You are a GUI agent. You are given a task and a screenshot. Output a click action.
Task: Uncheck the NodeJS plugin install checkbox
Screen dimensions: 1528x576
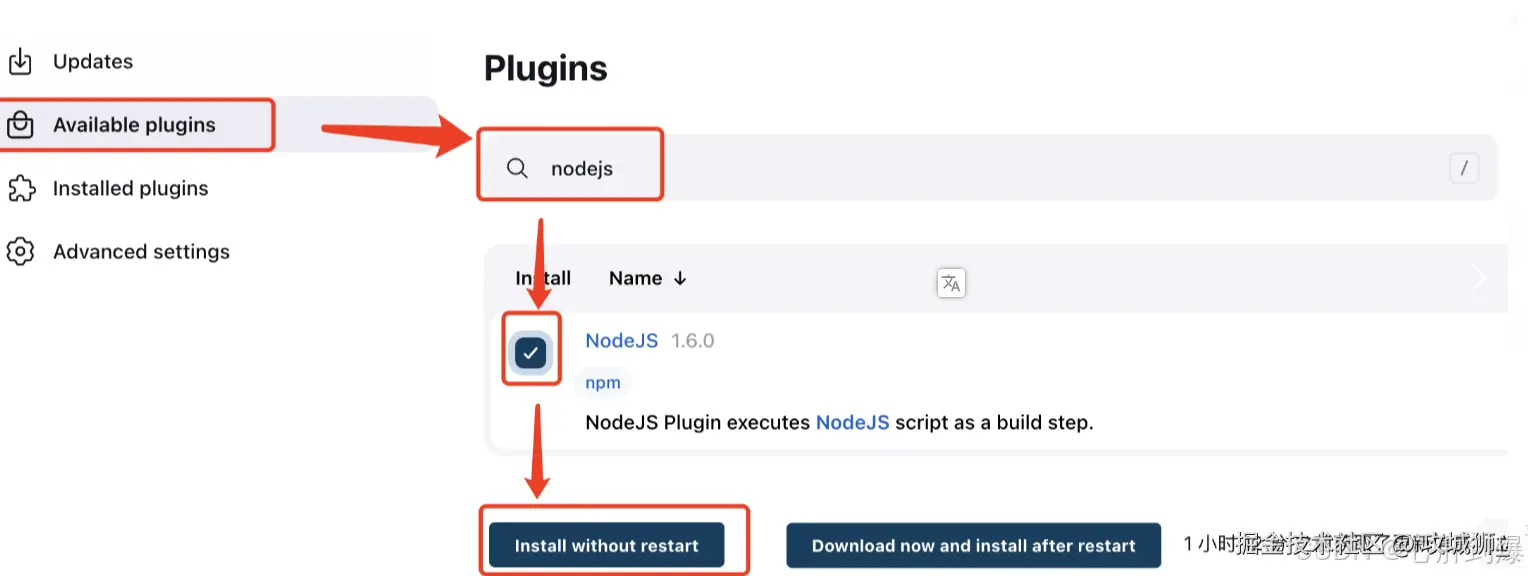[530, 351]
